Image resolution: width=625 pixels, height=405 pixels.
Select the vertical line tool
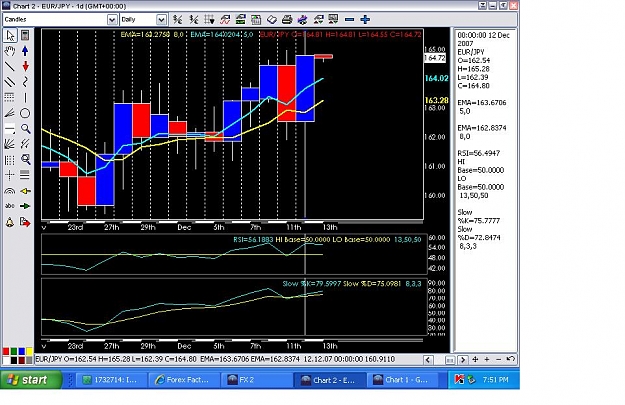25,98
